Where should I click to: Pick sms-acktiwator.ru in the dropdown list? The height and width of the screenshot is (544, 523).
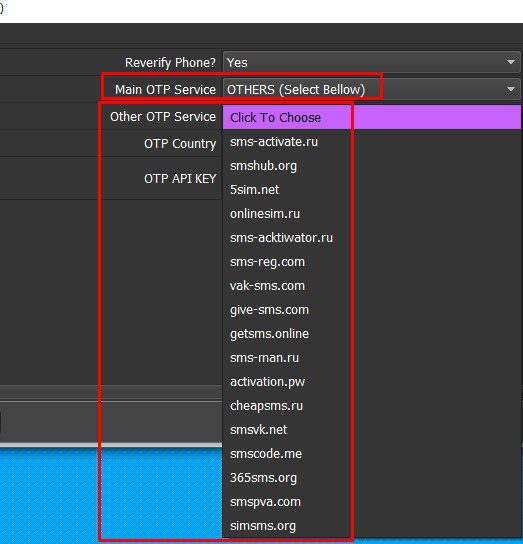pos(372,237)
